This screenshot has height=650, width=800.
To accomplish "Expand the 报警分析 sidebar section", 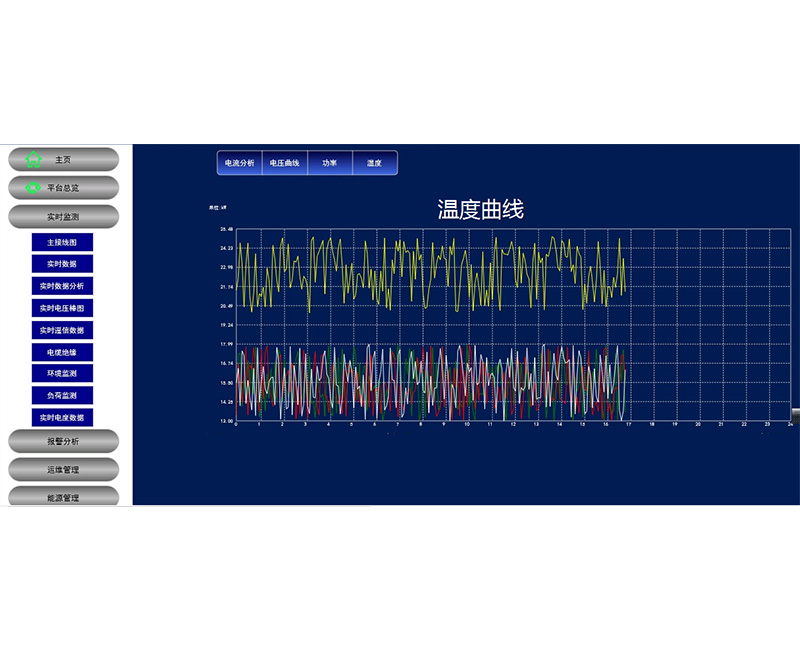I will coord(63,441).
